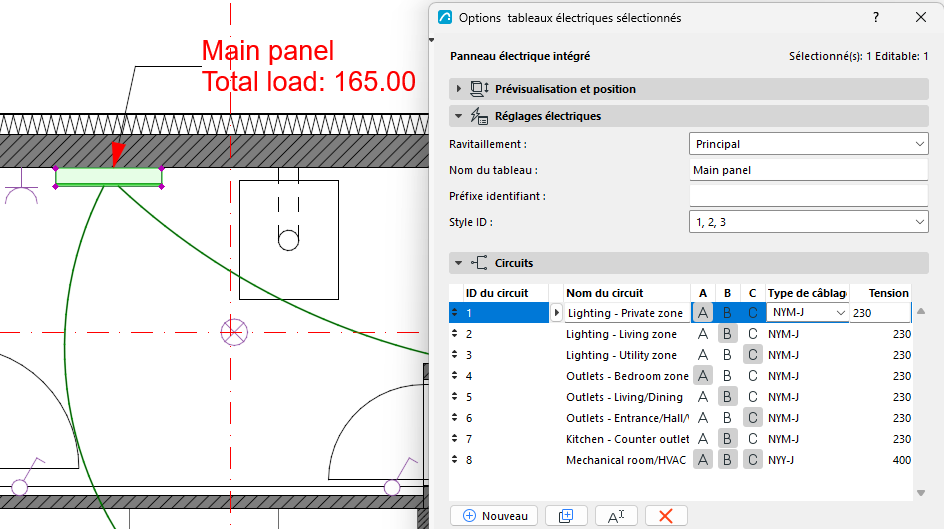The image size is (944, 529).
Task: Toggle phase A for Outlets - Bedroom zone
Action: pos(703,376)
